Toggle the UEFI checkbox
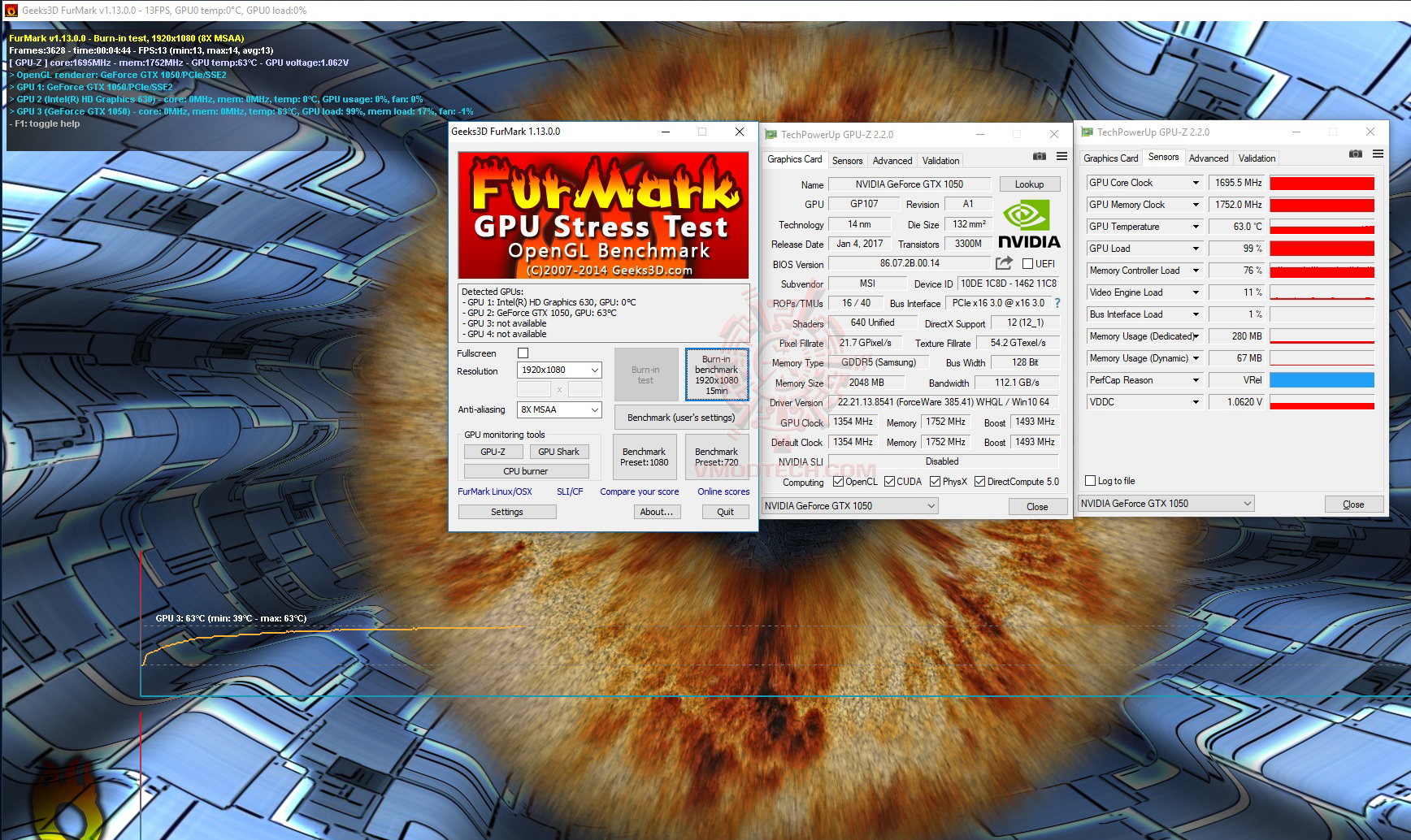 coord(1027,264)
